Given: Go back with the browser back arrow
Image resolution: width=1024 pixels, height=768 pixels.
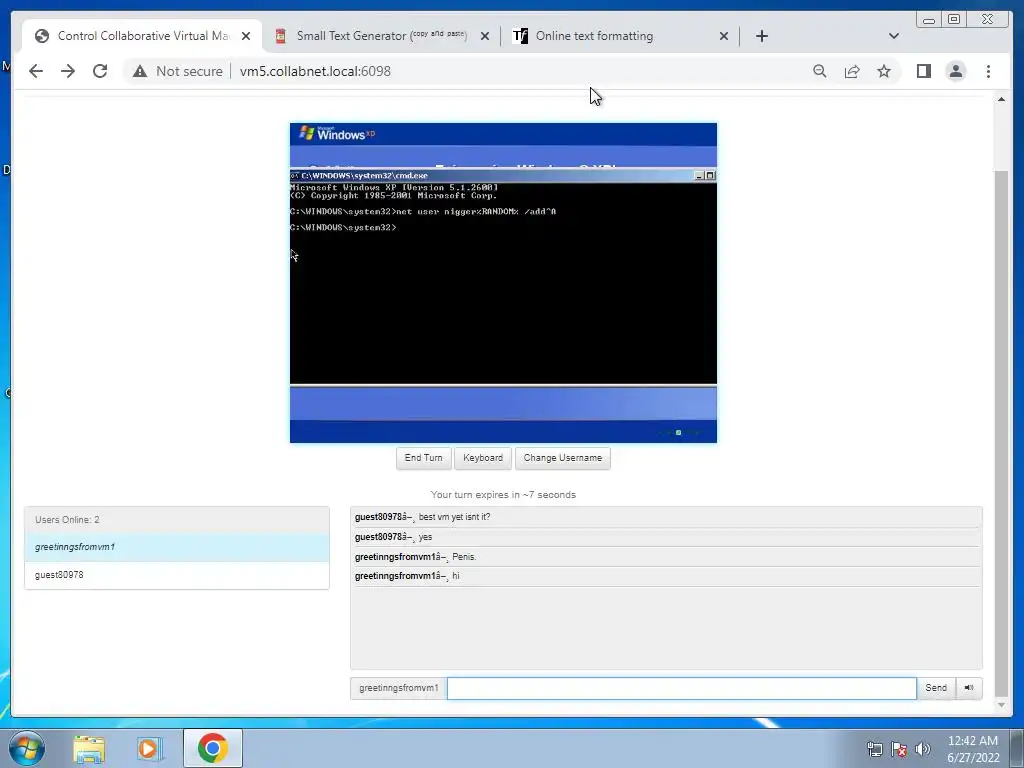Looking at the screenshot, I should coord(36,71).
